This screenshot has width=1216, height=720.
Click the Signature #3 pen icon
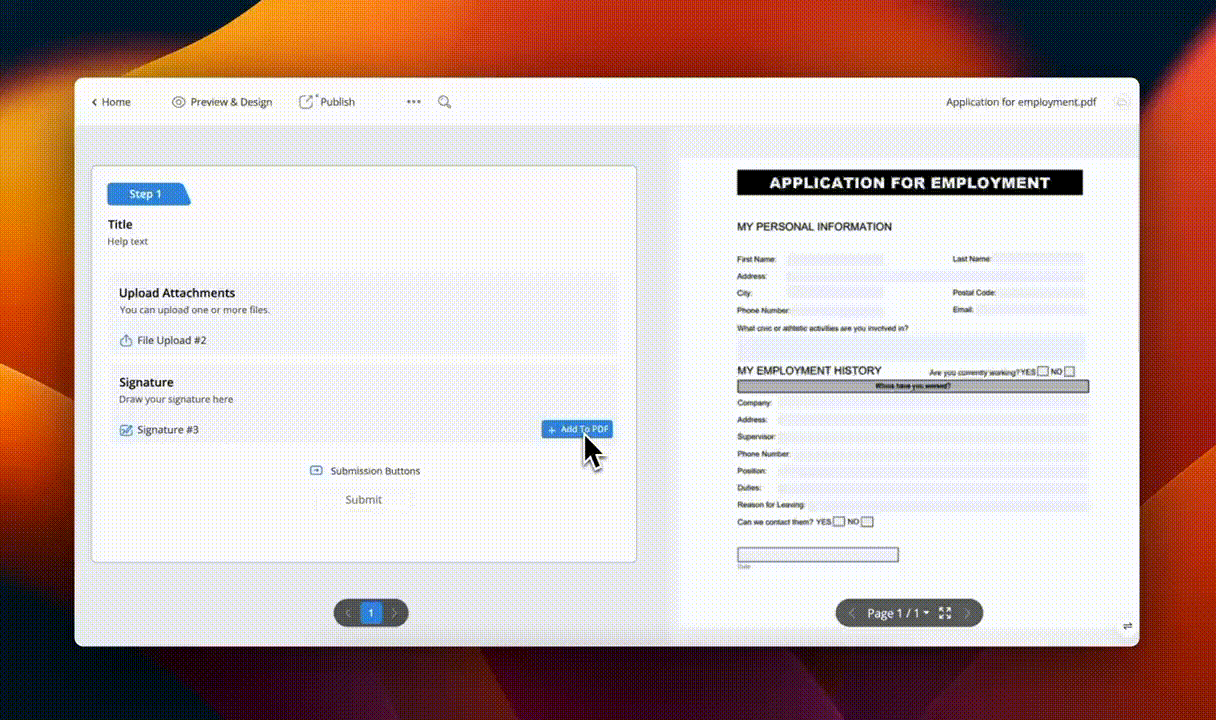126,430
